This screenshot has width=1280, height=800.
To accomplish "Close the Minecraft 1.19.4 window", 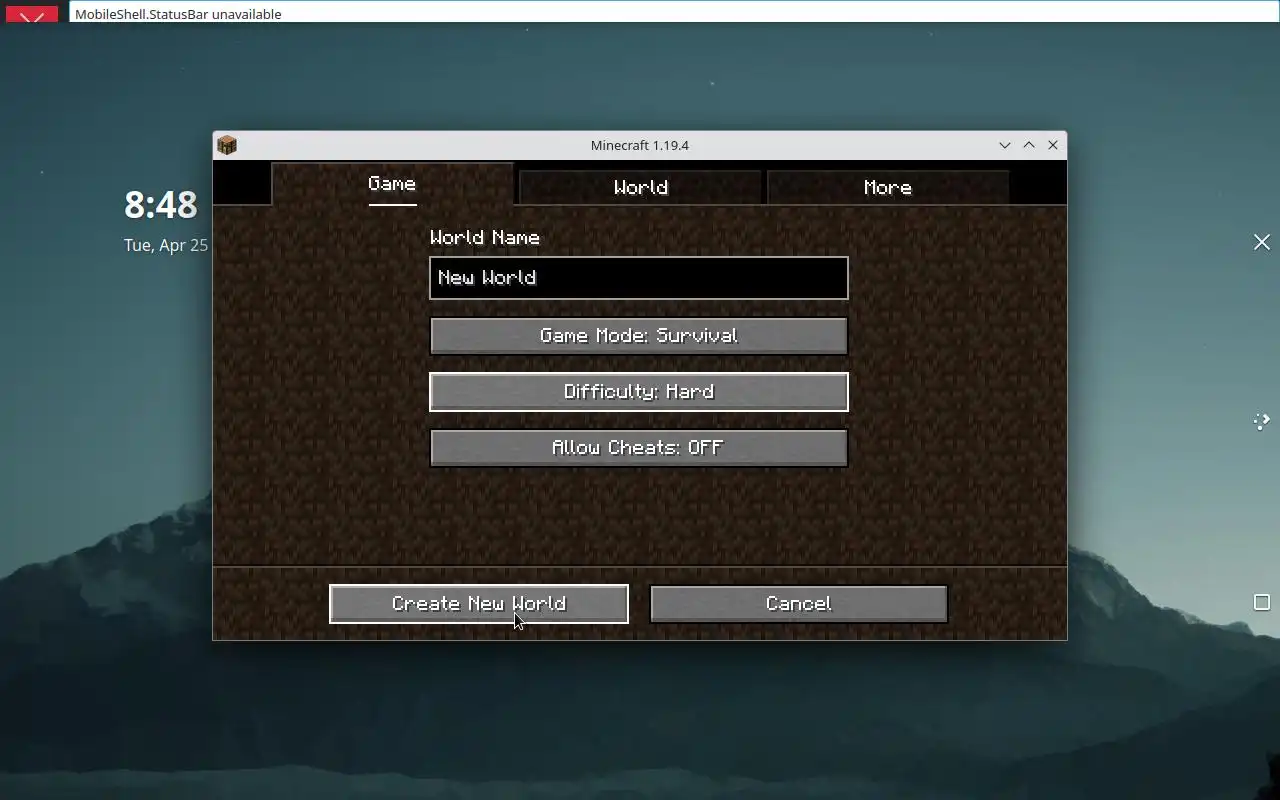I will (x=1053, y=145).
